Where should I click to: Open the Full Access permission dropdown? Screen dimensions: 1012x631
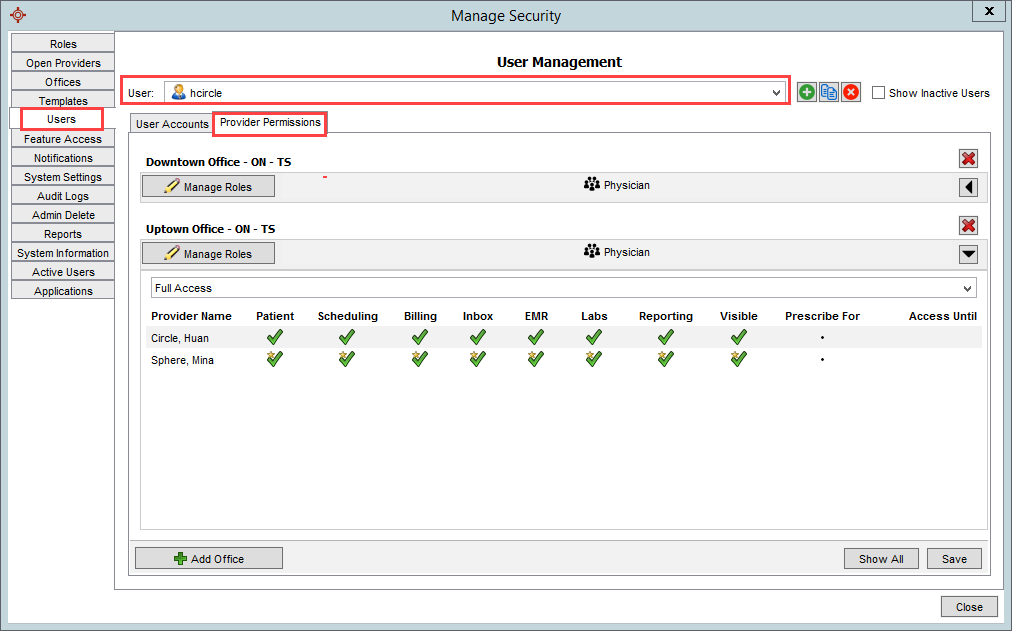966,288
